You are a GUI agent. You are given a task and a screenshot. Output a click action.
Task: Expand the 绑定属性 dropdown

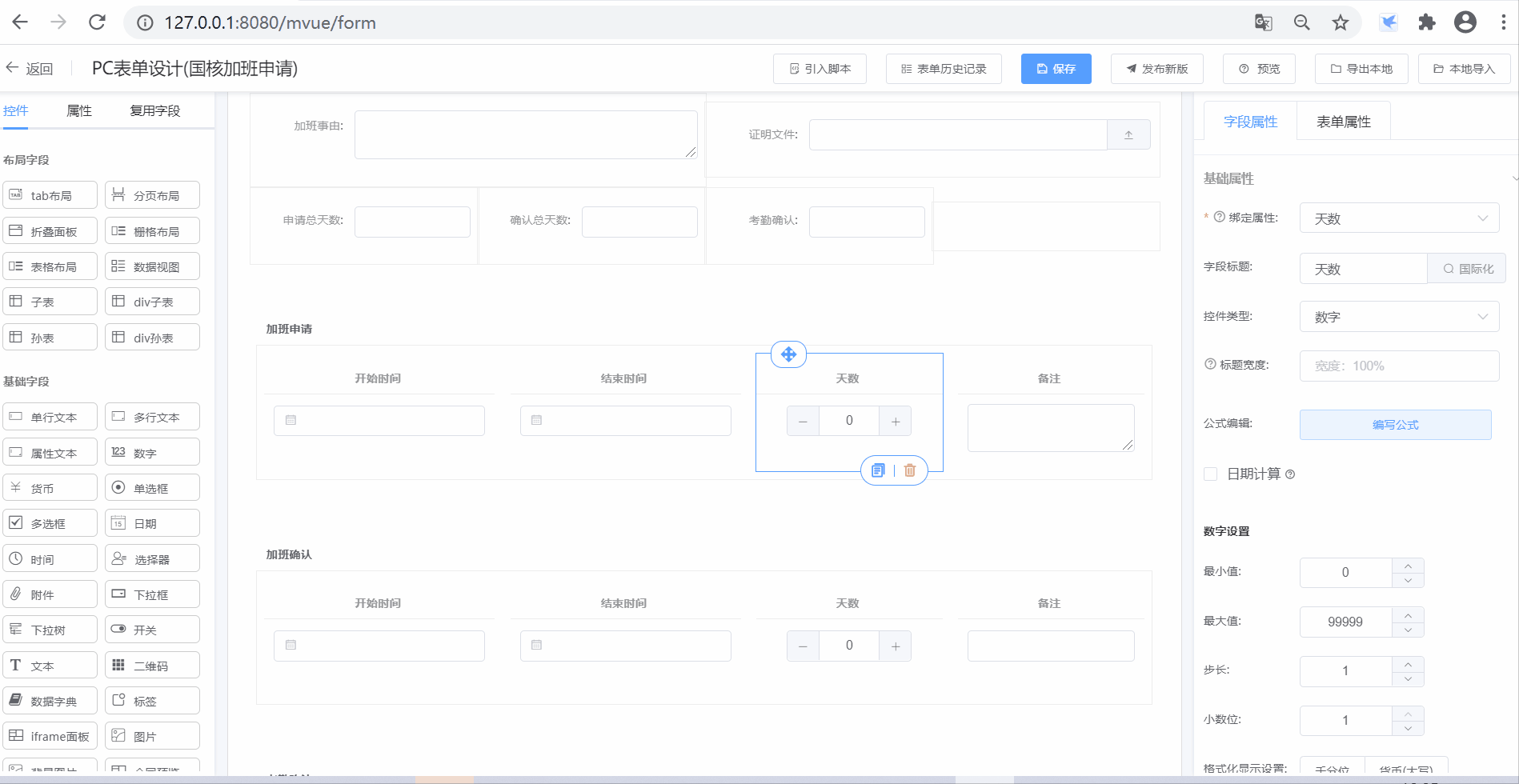(1399, 218)
